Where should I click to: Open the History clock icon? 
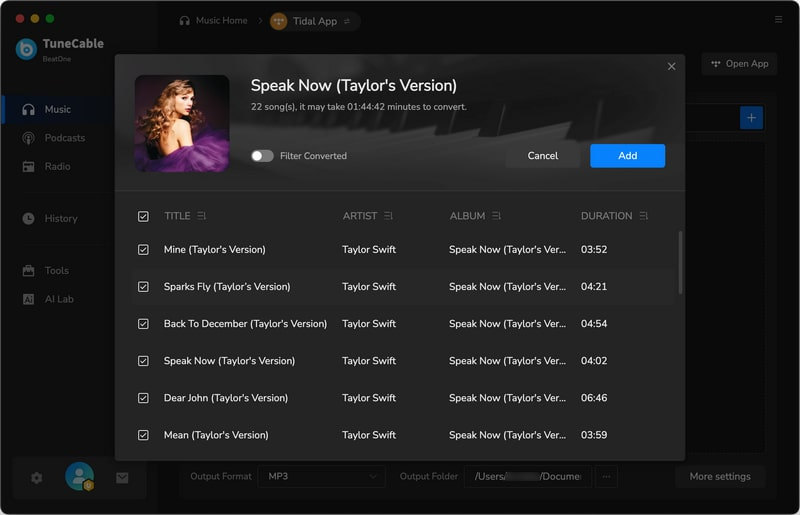29,218
